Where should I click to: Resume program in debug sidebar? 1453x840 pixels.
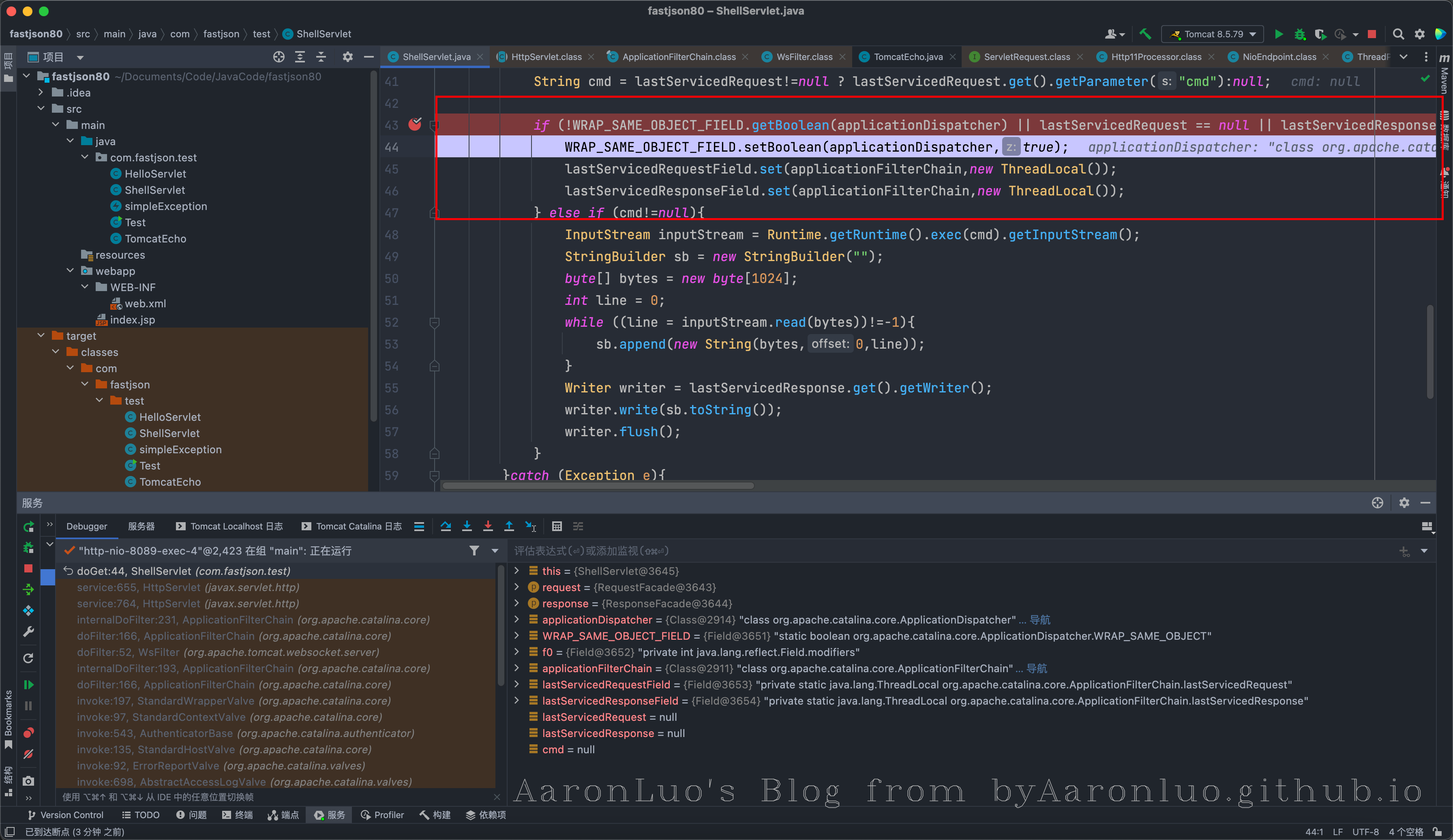28,684
